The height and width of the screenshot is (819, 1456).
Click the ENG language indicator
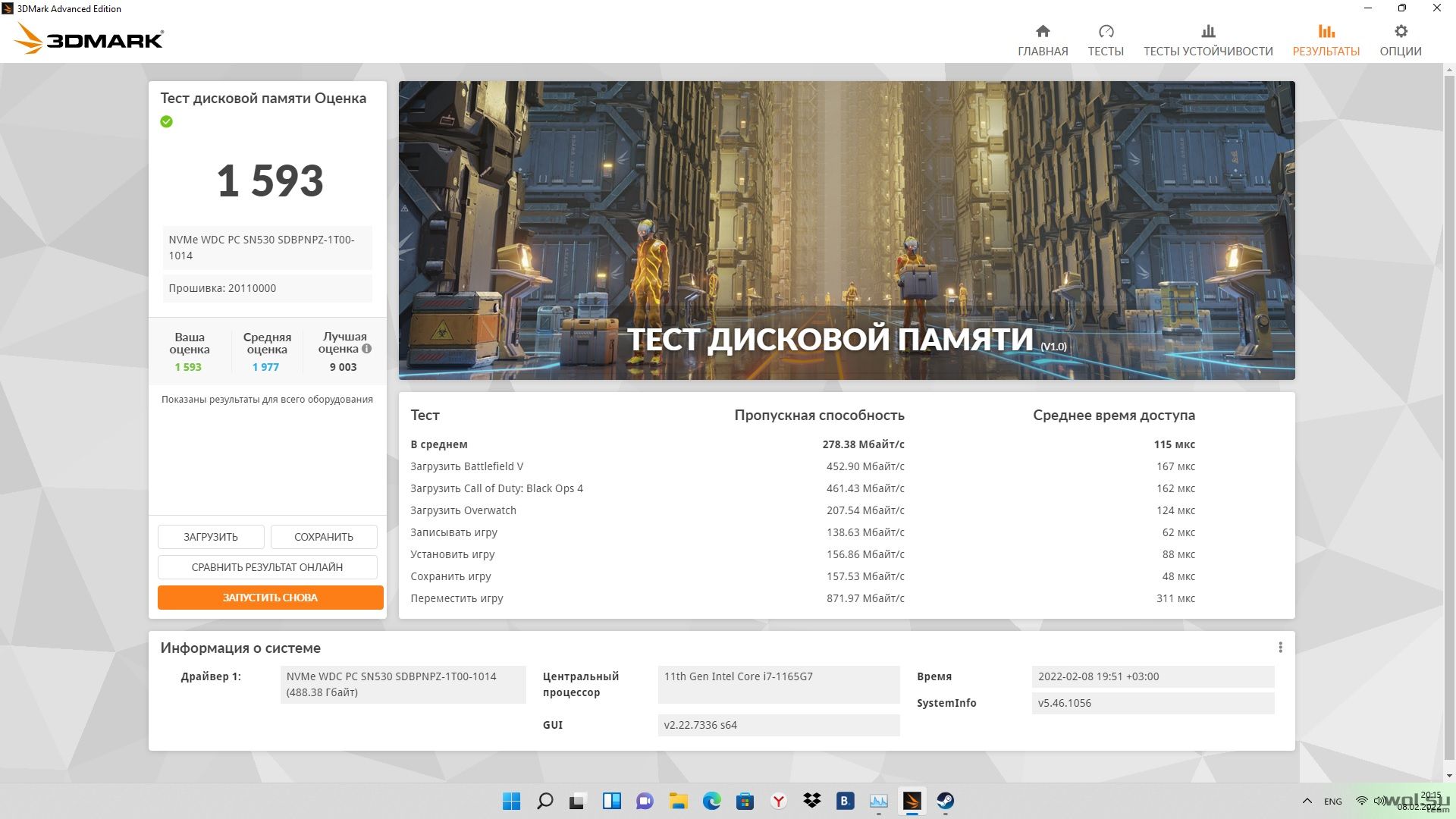pyautogui.click(x=1333, y=802)
